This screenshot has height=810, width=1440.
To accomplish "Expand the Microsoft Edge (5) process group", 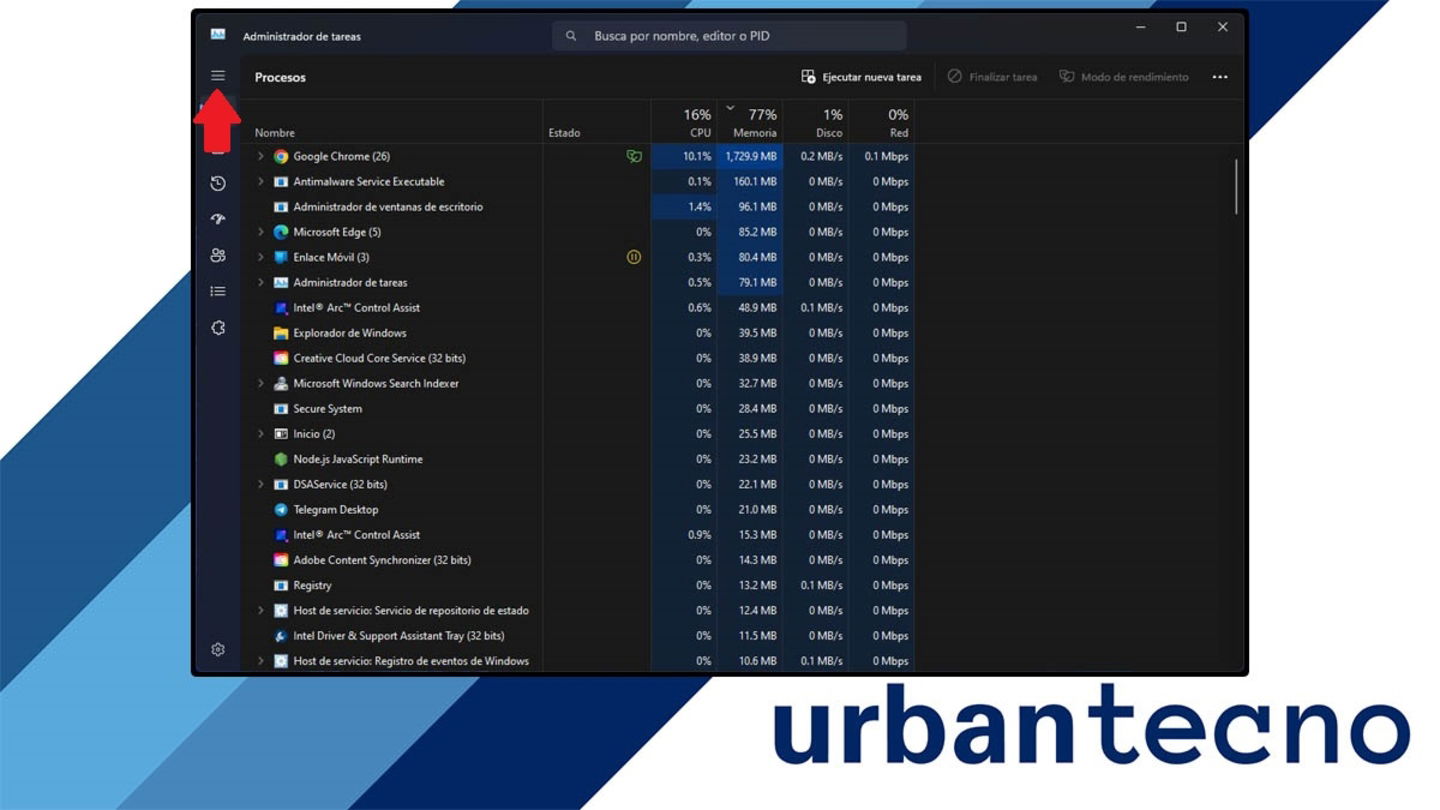I will tap(260, 232).
